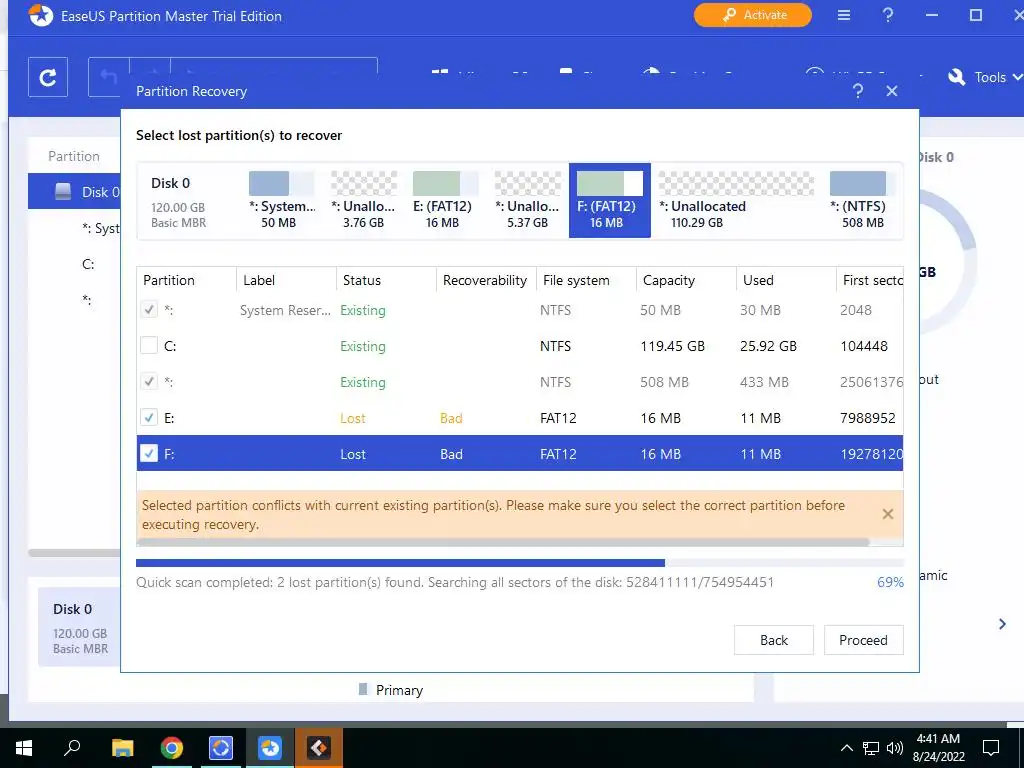Screen dimensions: 1024x768
Task: Show hidden system tray icons
Action: (846, 748)
